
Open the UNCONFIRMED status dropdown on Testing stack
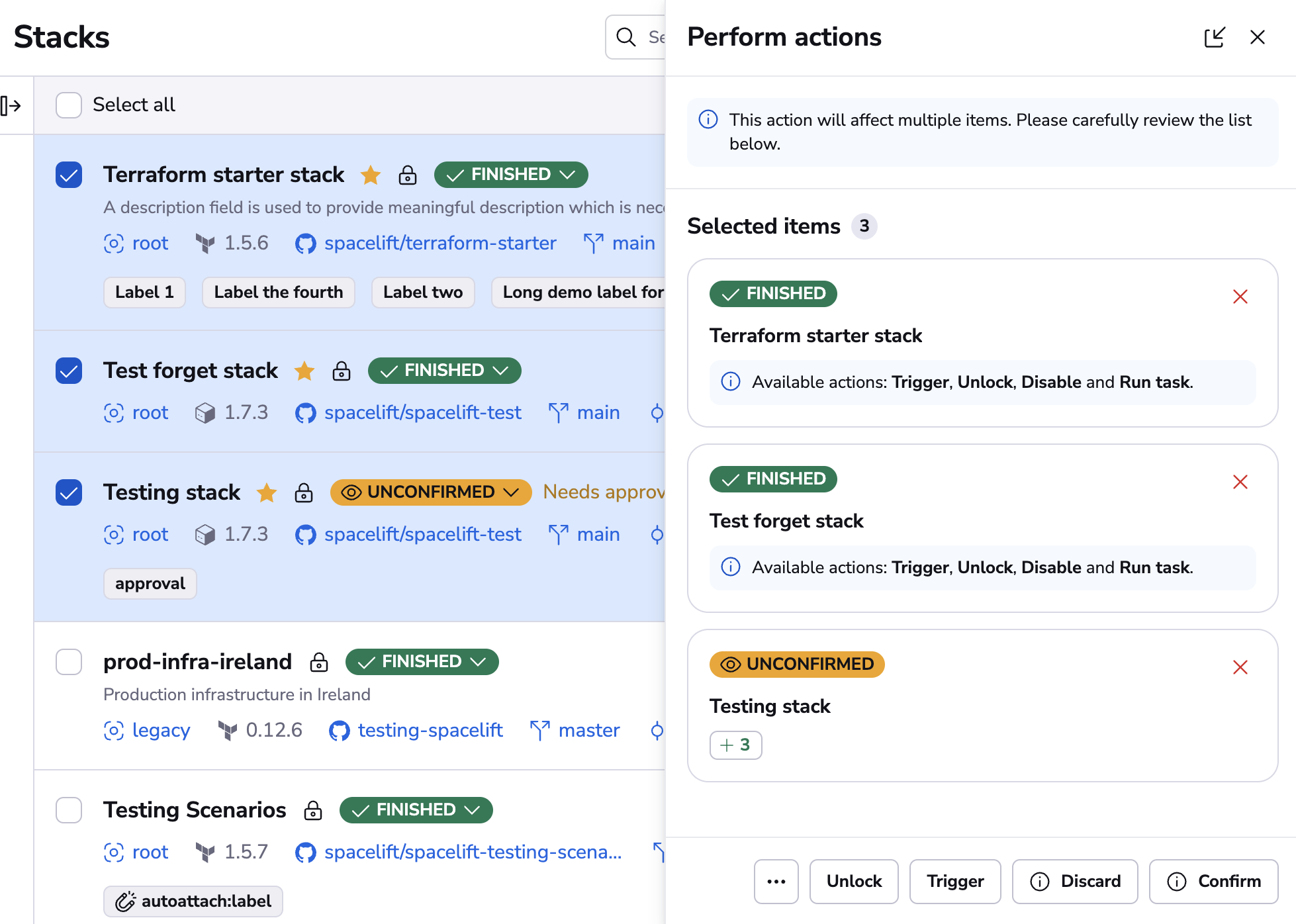510,492
